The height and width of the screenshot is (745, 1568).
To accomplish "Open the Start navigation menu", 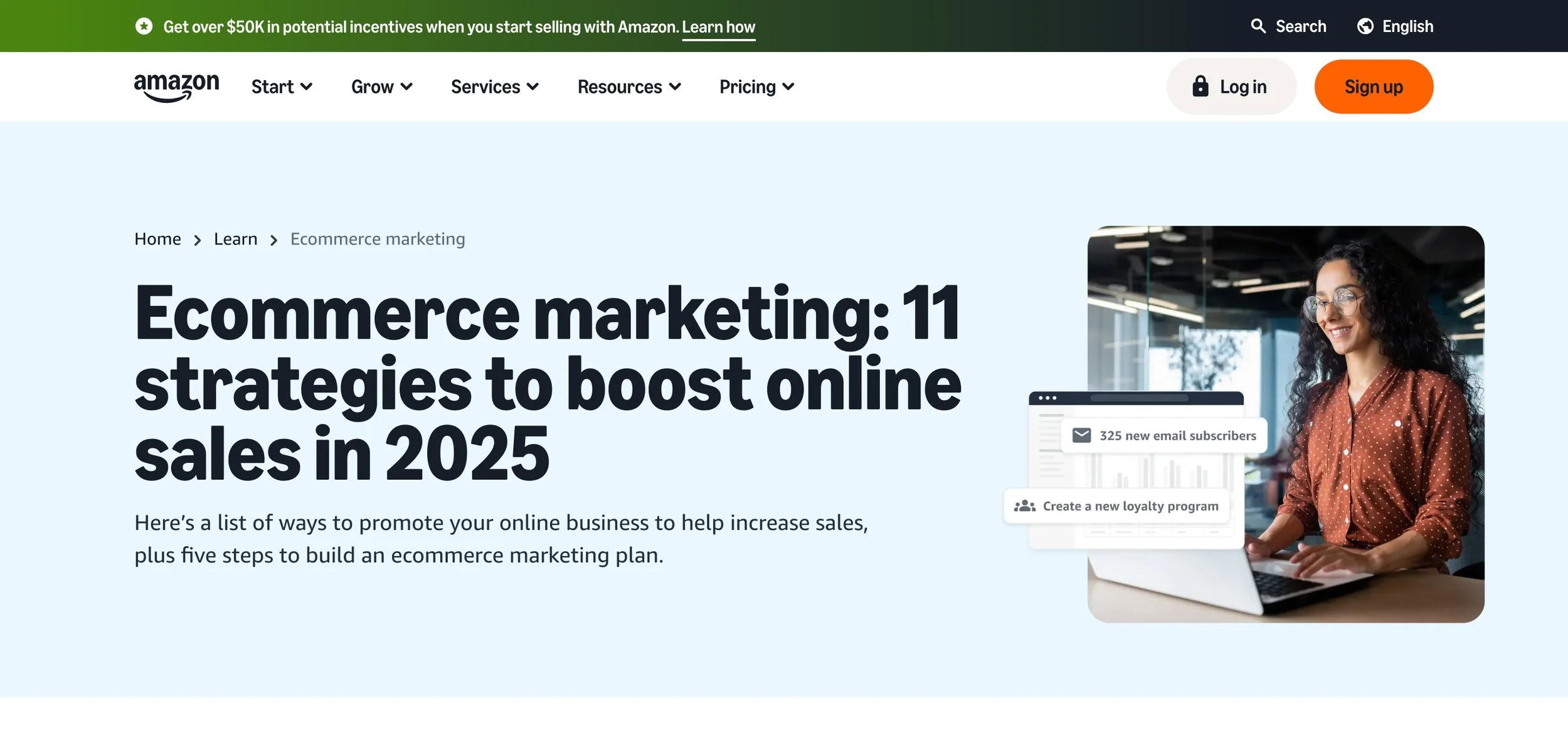I will pyautogui.click(x=282, y=87).
